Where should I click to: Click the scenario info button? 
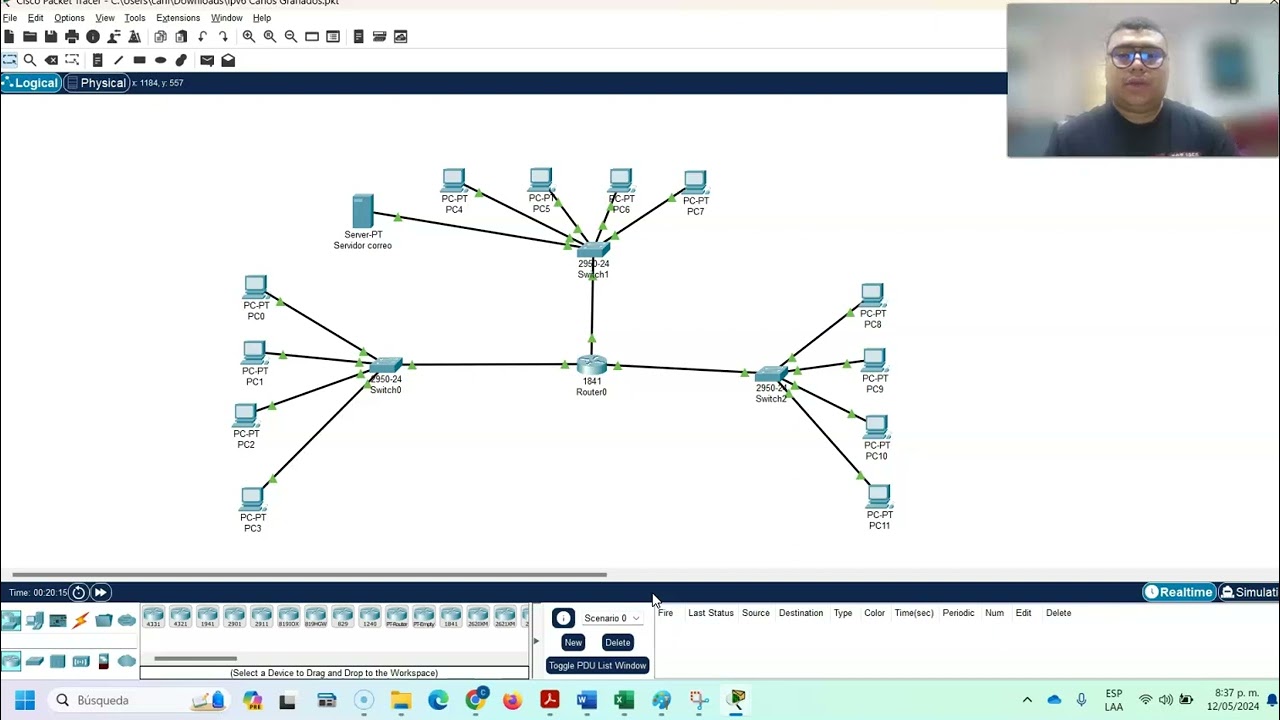tap(563, 619)
